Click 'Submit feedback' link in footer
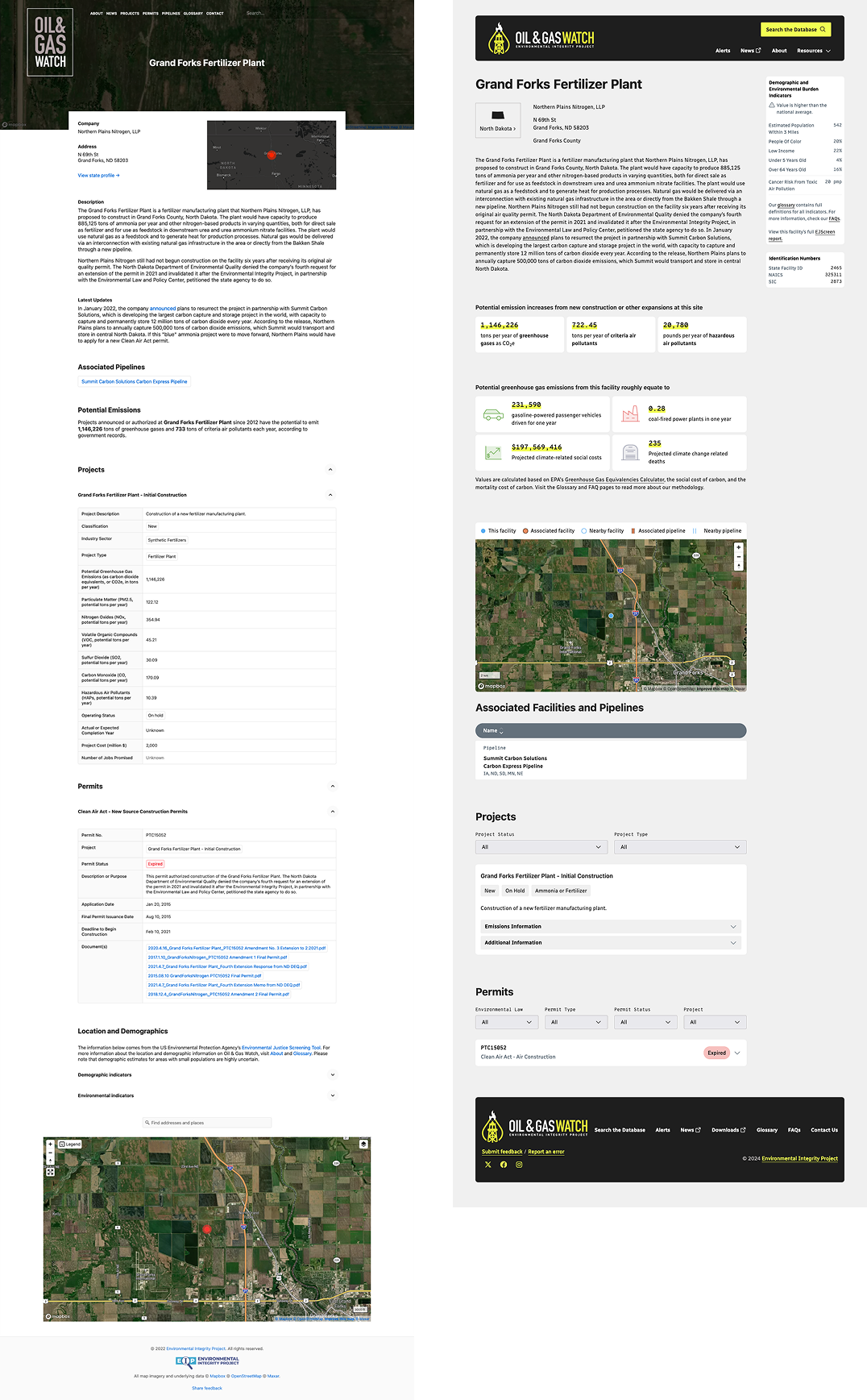867x1400 pixels. click(502, 1152)
